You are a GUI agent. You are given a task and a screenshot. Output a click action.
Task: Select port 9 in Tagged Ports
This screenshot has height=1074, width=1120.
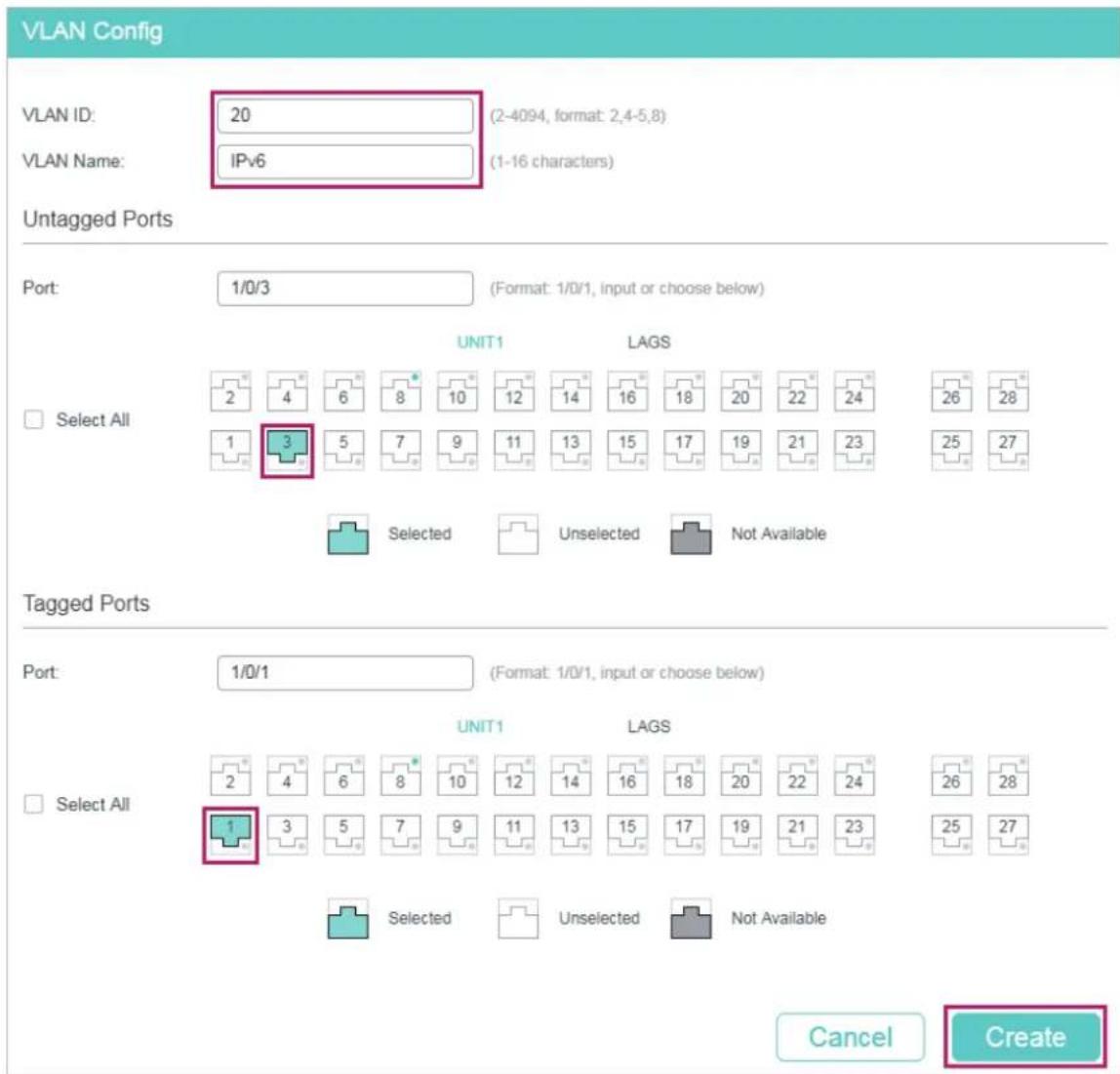click(458, 835)
